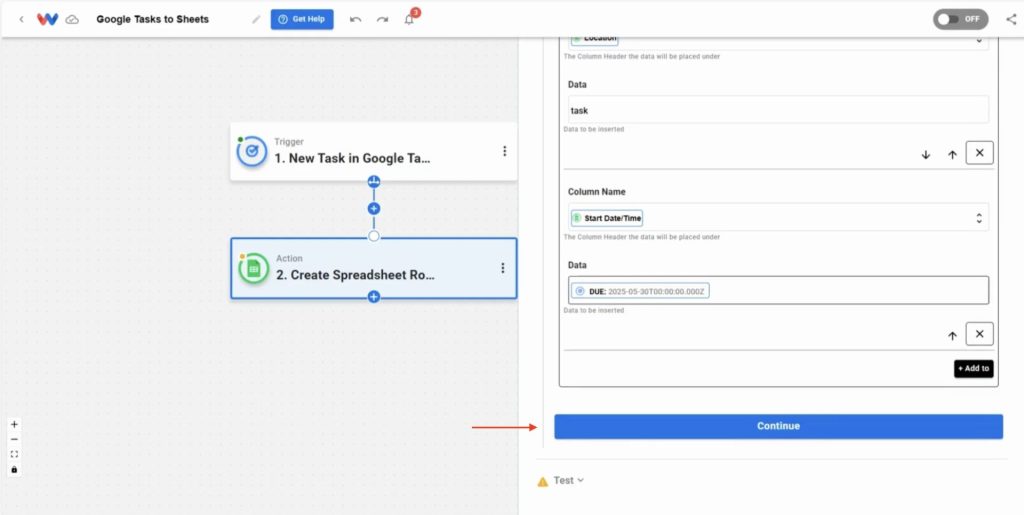Lock the canvas with lock icon
This screenshot has width=1024, height=515.
[14, 469]
